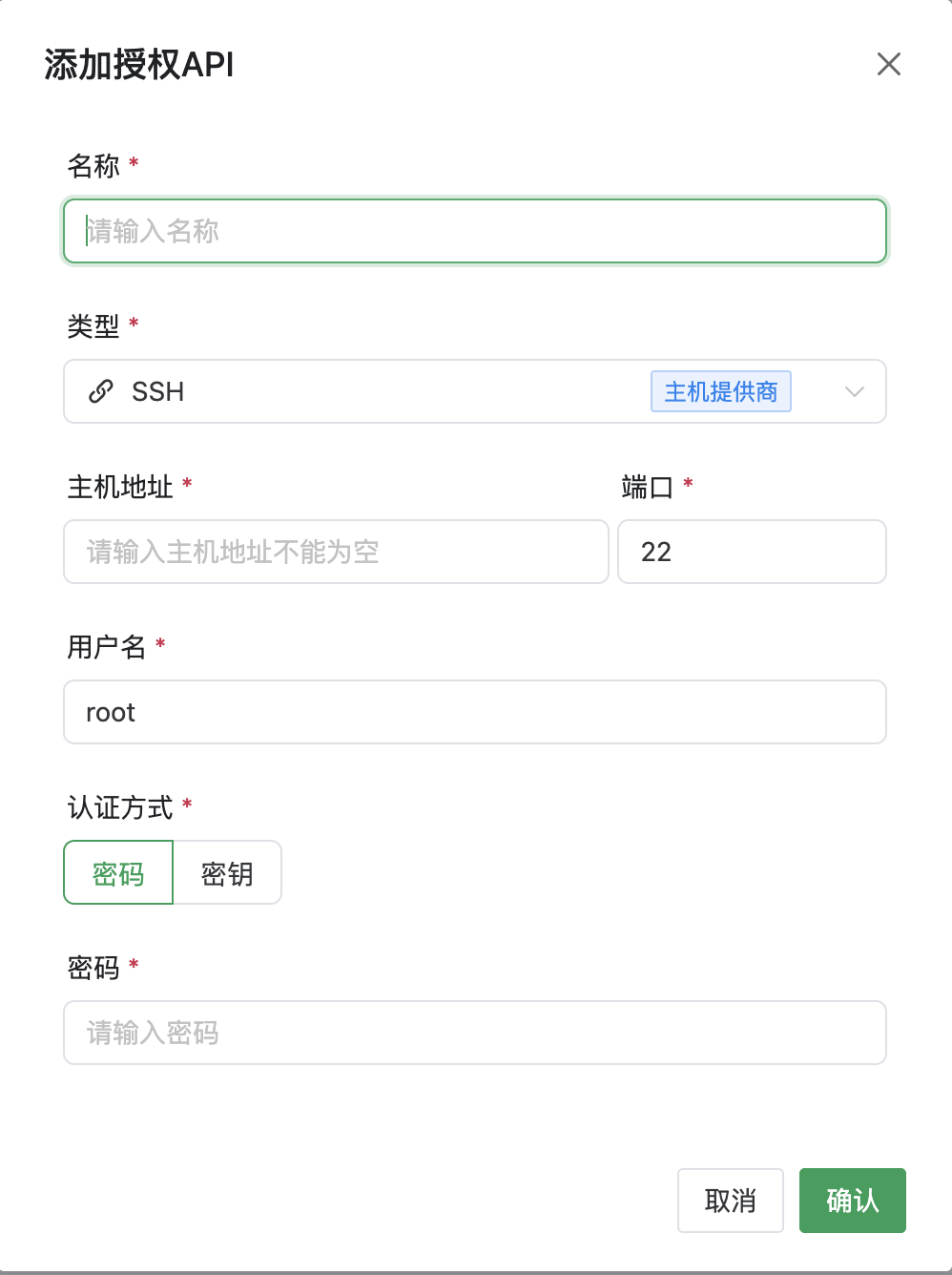This screenshot has width=952, height=1275.
Task: Click the 认证方式 field label
Action: [120, 807]
